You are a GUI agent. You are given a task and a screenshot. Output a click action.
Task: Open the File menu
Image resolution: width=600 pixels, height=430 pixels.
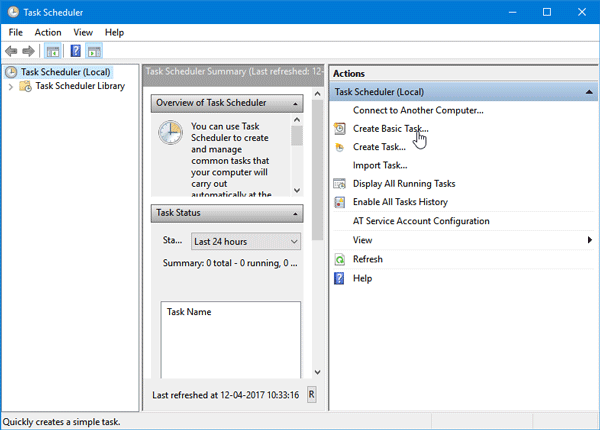click(x=16, y=33)
